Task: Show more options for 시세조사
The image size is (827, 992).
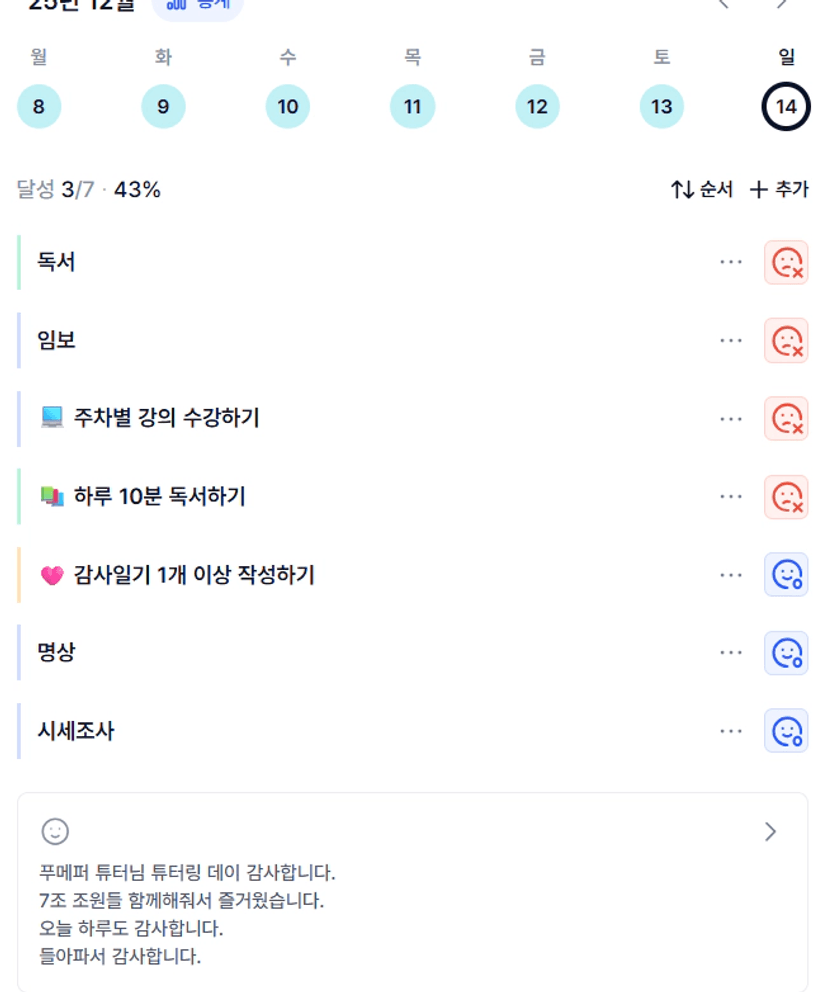Action: click(731, 731)
